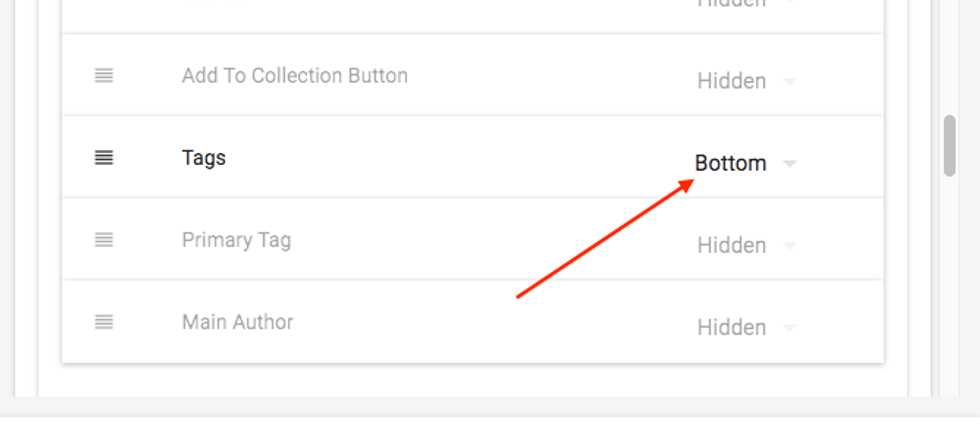Click the dropdown arrow in Primary Tag row
980x434 pixels.
point(790,246)
